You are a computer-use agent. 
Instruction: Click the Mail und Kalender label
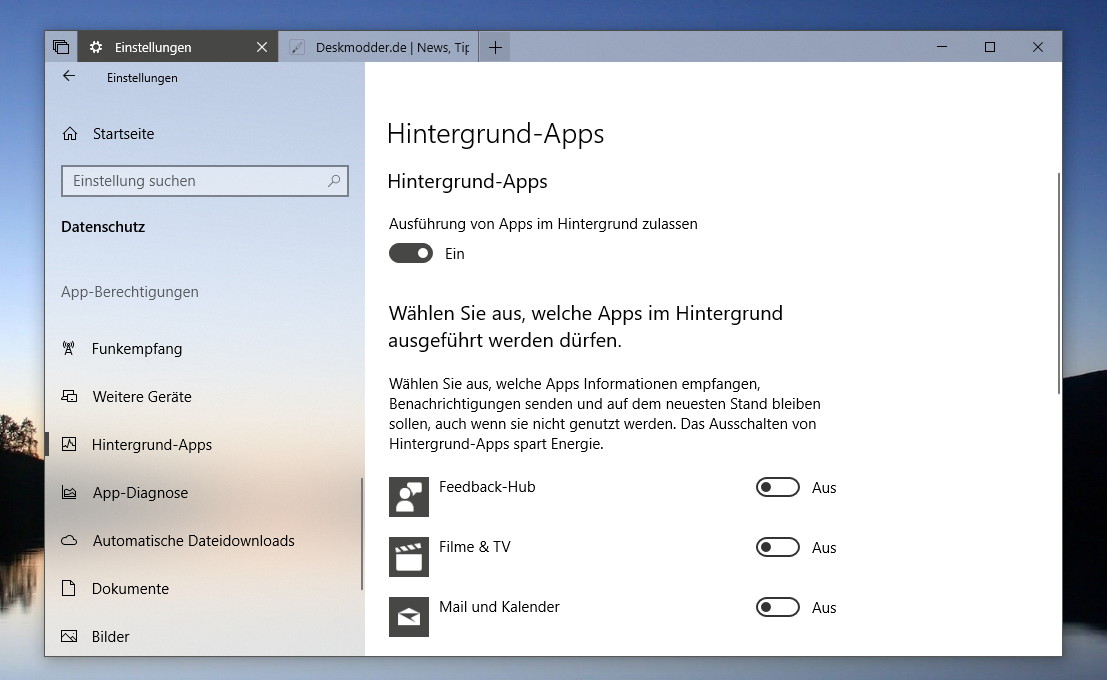click(499, 607)
